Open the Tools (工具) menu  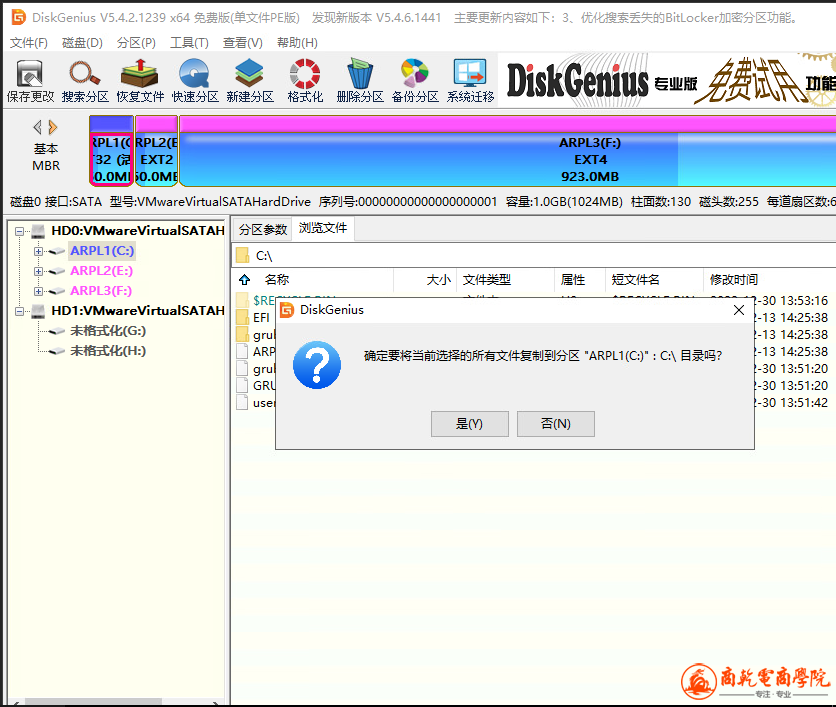[x=189, y=43]
